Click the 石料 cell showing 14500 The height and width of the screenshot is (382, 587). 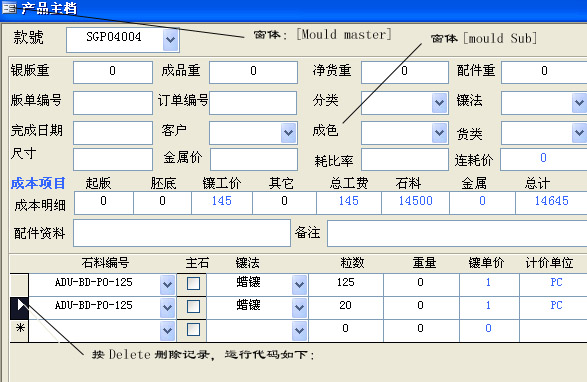click(416, 203)
